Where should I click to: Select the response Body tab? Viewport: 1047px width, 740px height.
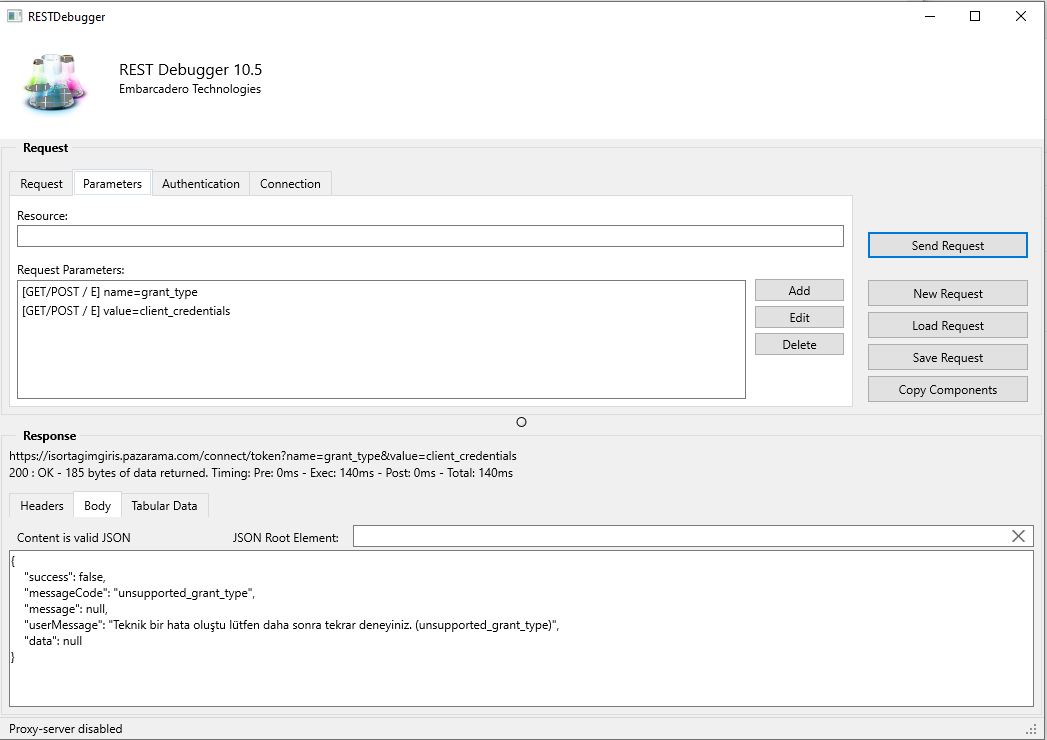tap(97, 506)
